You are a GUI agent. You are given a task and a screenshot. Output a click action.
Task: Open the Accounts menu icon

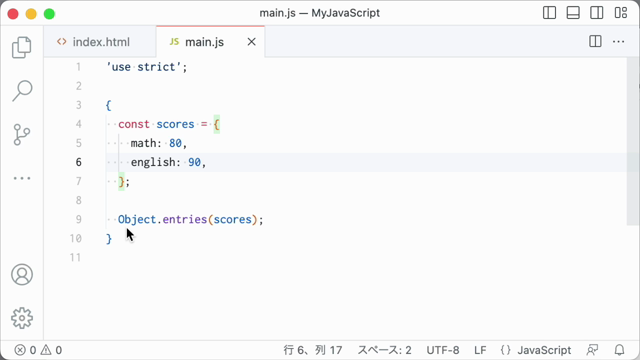[22, 274]
